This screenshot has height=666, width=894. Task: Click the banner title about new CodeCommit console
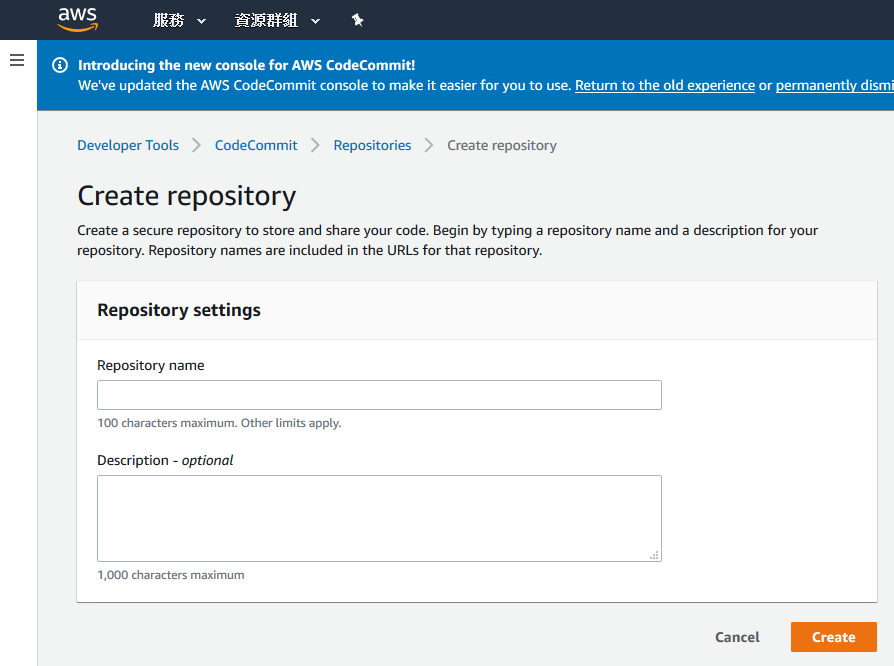(x=246, y=65)
